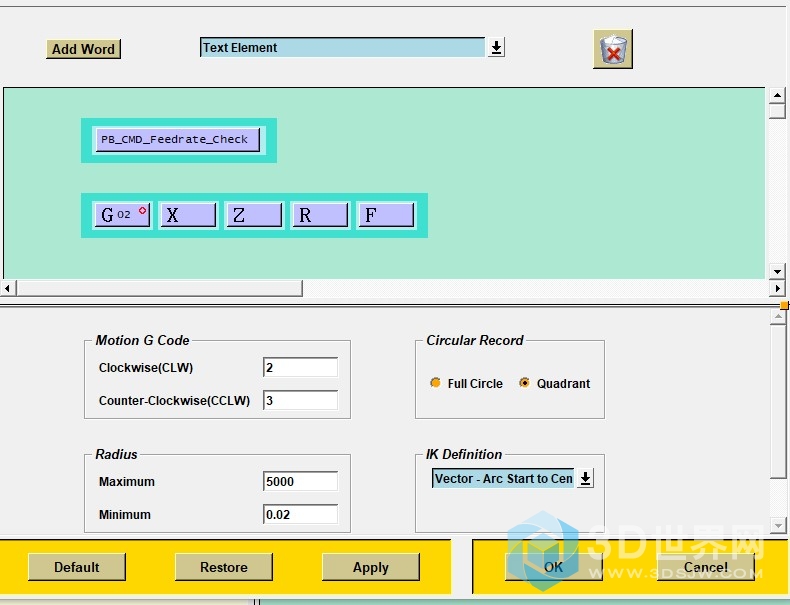Select the Quadrant radio button

coord(524,383)
